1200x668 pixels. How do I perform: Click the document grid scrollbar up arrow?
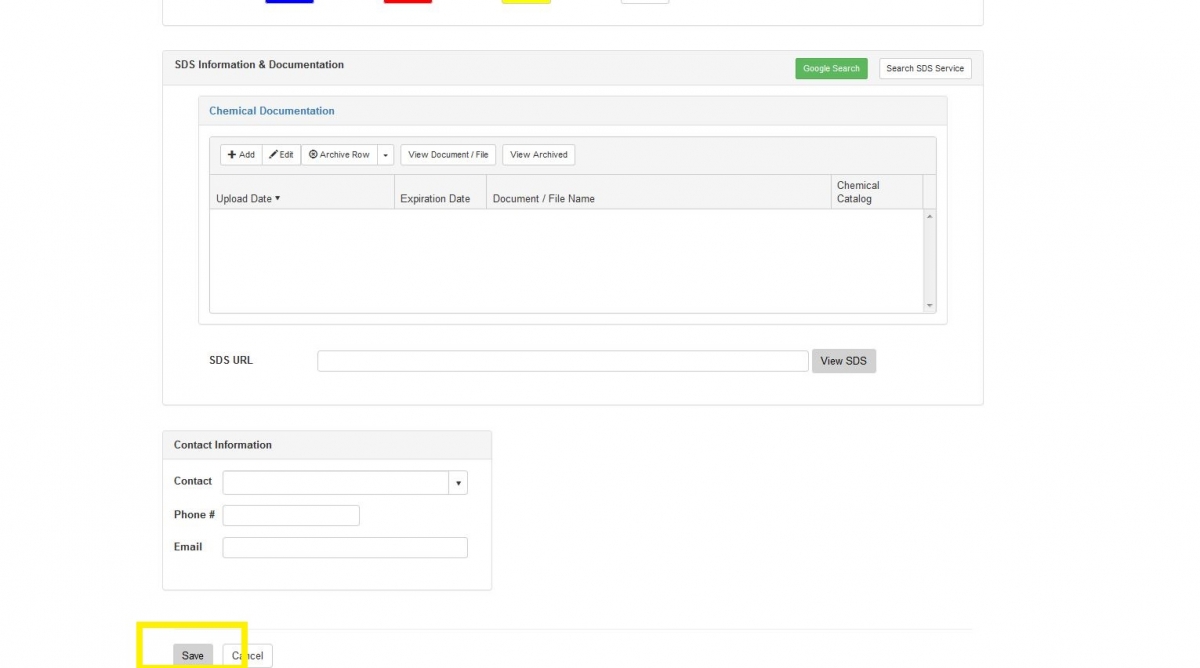[929, 214]
